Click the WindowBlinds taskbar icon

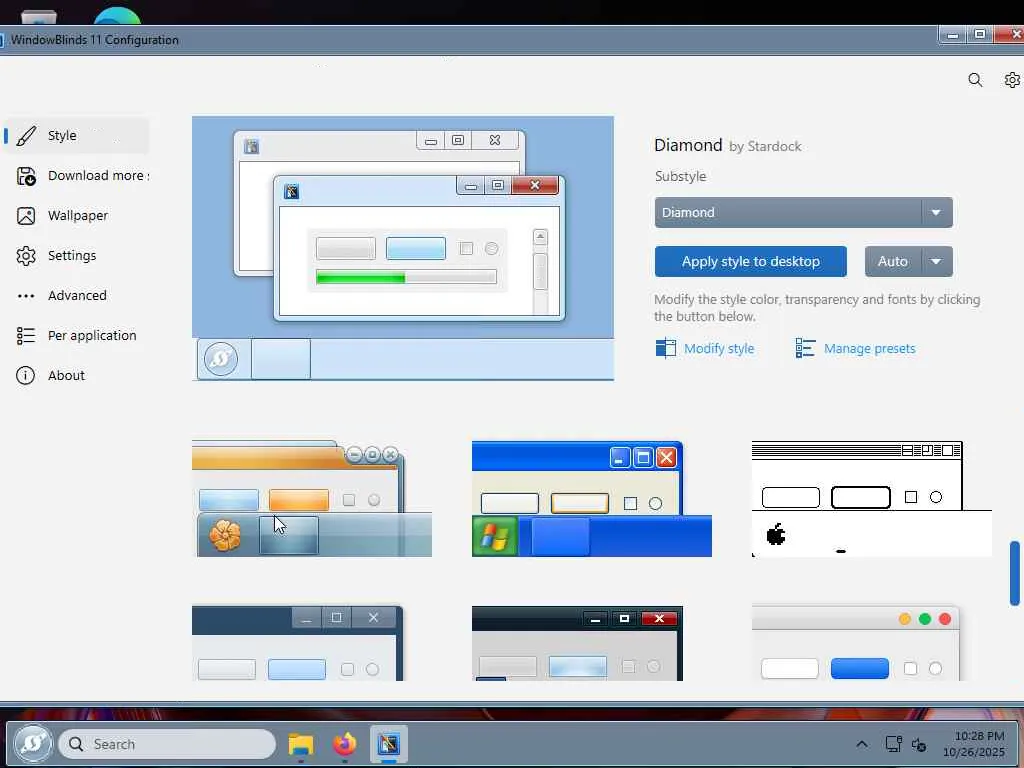tap(389, 744)
